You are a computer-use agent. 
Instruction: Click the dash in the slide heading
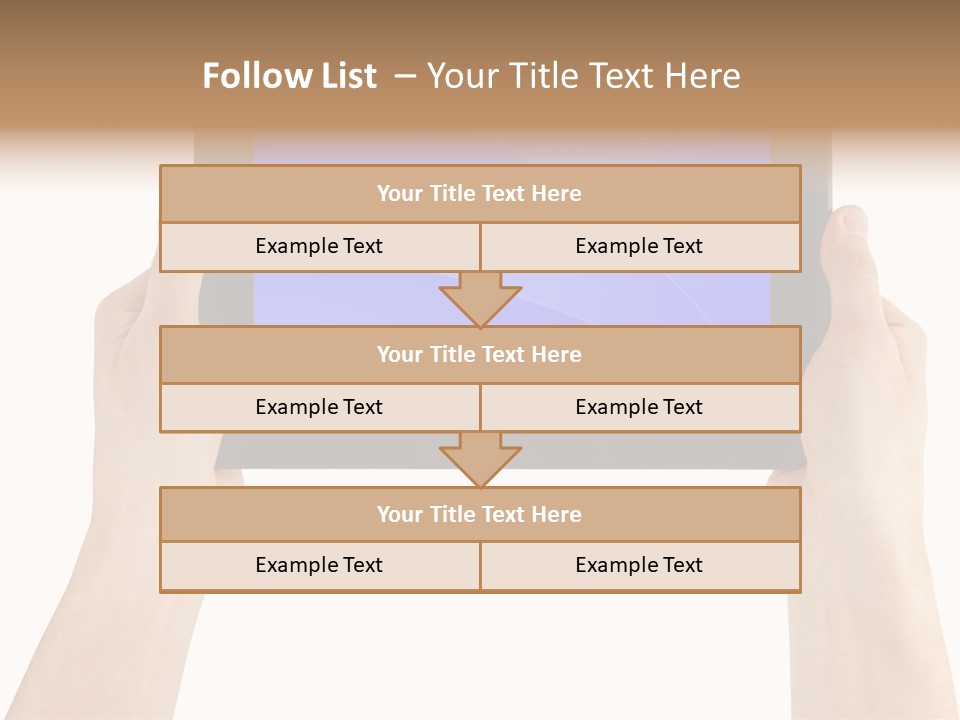(405, 76)
